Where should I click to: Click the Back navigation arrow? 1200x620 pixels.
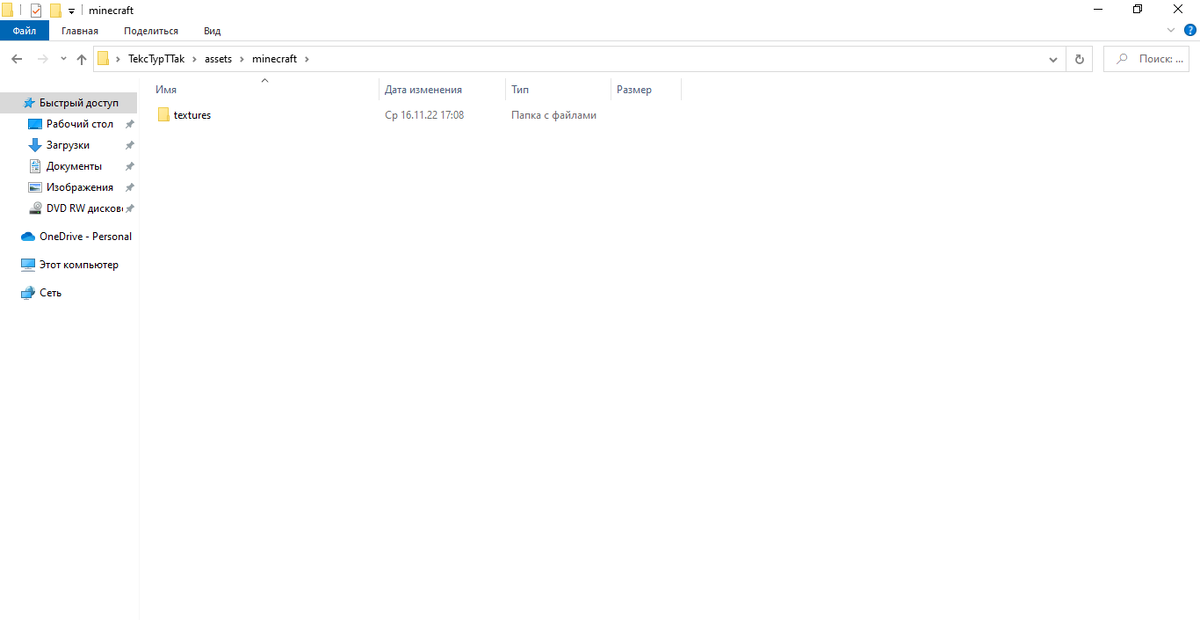pos(17,59)
